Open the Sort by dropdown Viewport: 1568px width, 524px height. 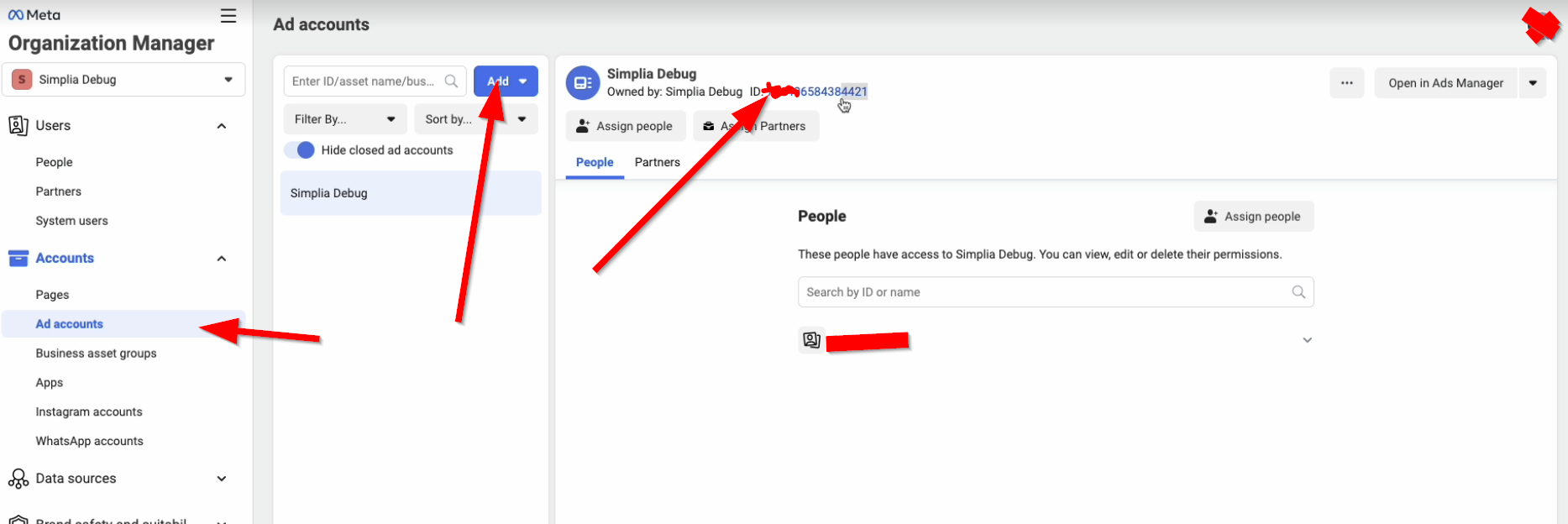pyautogui.click(x=476, y=119)
